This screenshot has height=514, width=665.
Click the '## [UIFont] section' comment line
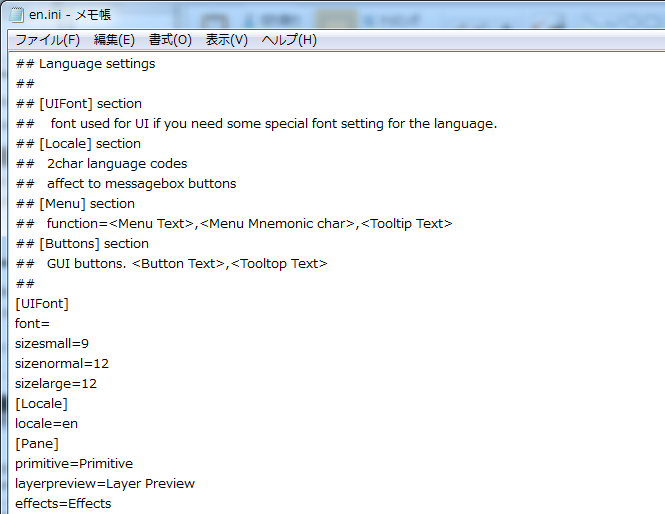point(78,104)
